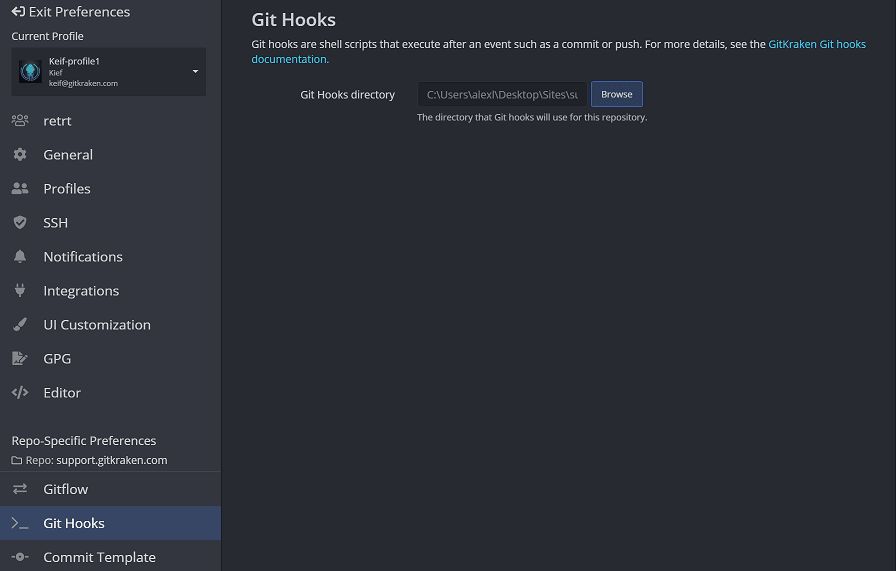Click the SSH shield icon

(x=20, y=223)
